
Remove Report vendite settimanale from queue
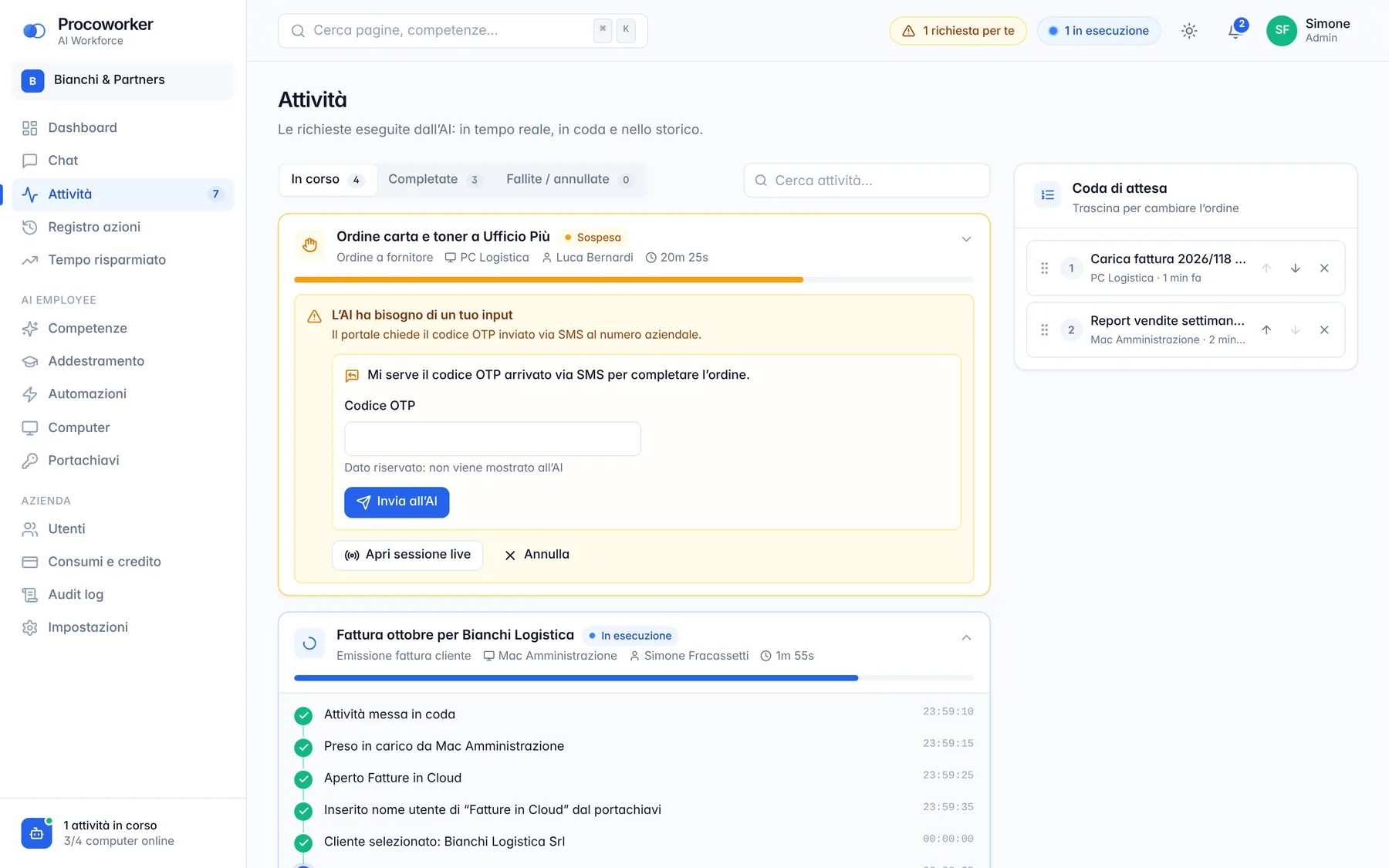tap(1324, 330)
